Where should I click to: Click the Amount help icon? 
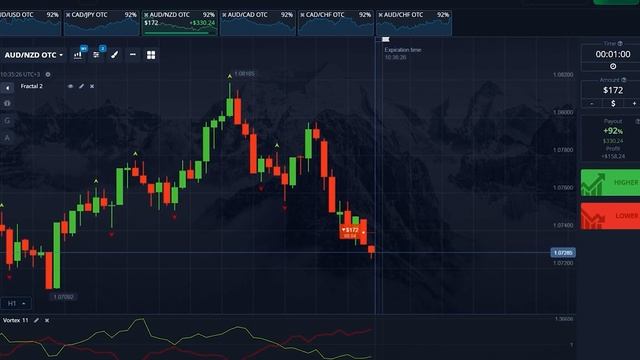point(624,80)
